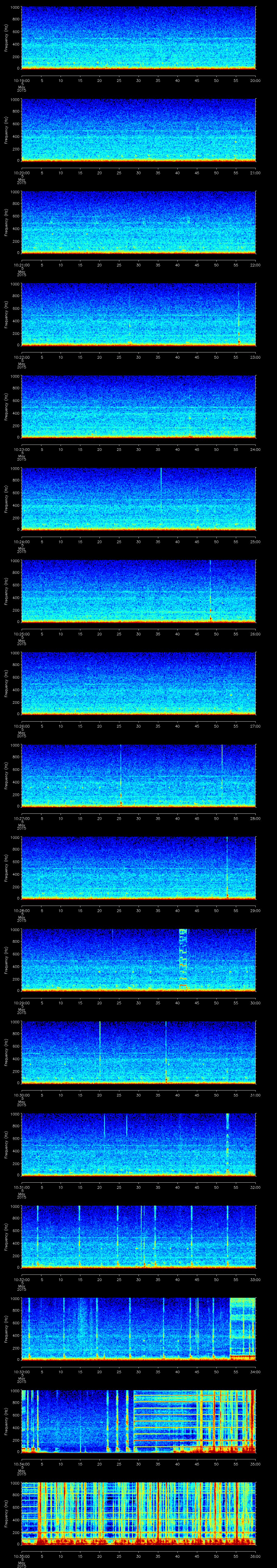Click the '10:21:00' start time label
The height and width of the screenshot is (1568, 277).
click(x=21, y=265)
